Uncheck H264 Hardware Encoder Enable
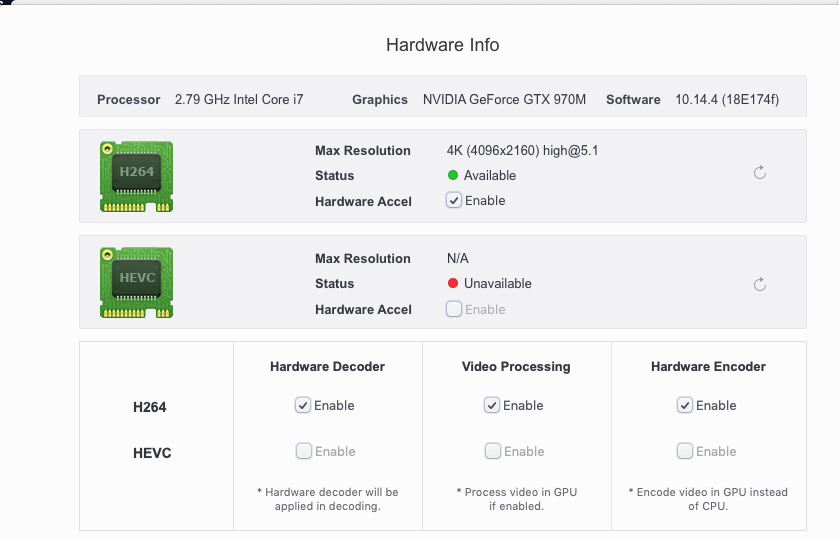 [x=685, y=405]
